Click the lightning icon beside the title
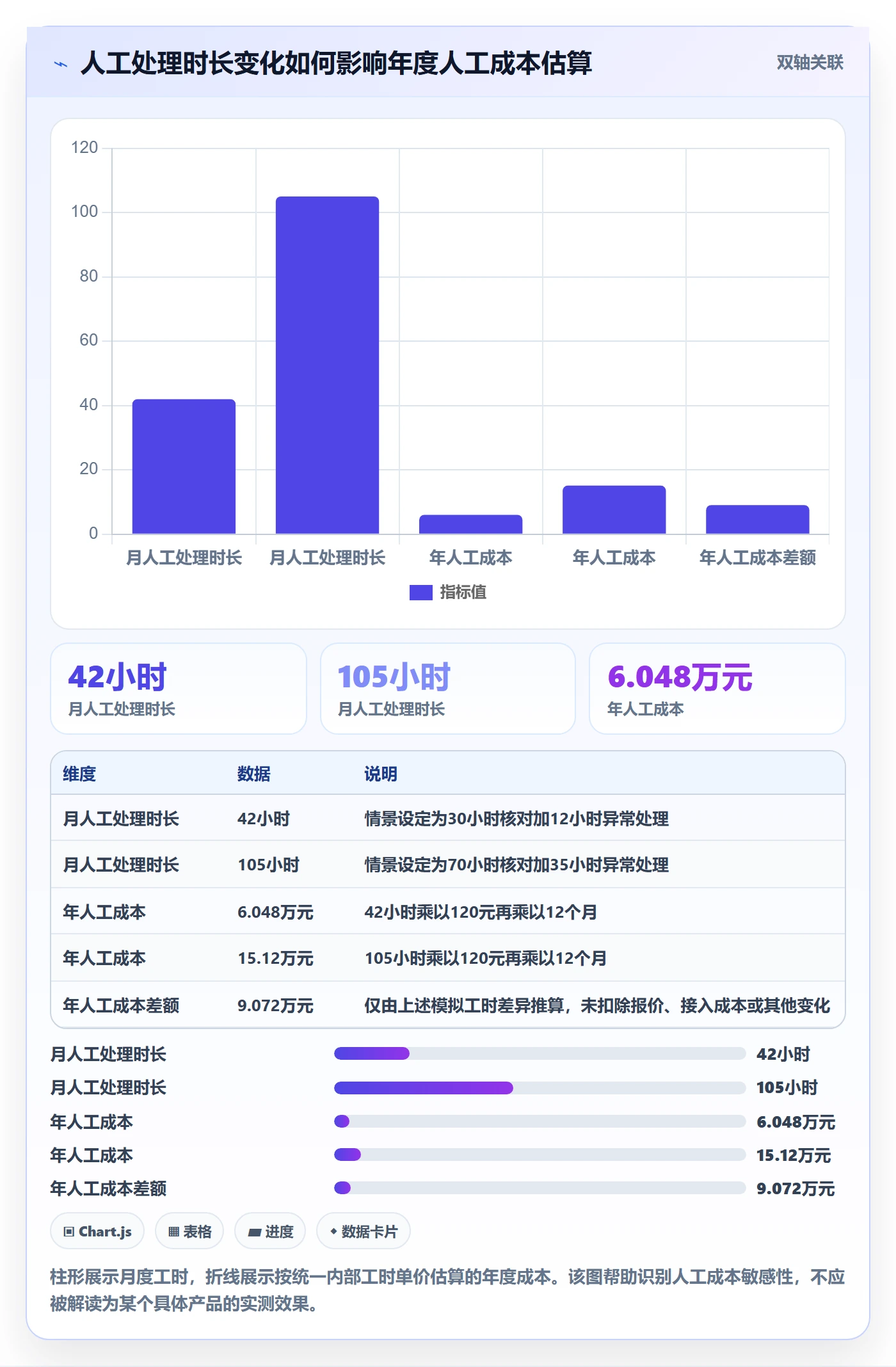896x1367 pixels. click(x=61, y=63)
